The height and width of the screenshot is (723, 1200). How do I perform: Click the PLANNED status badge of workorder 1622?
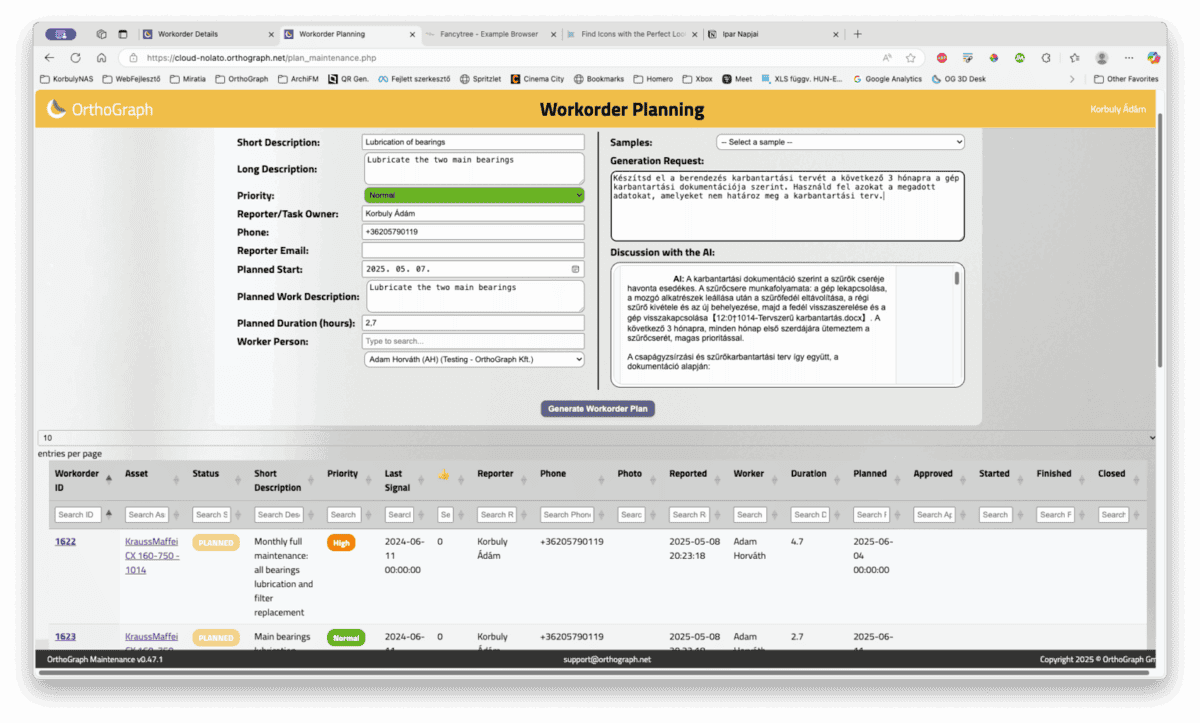tap(215, 543)
